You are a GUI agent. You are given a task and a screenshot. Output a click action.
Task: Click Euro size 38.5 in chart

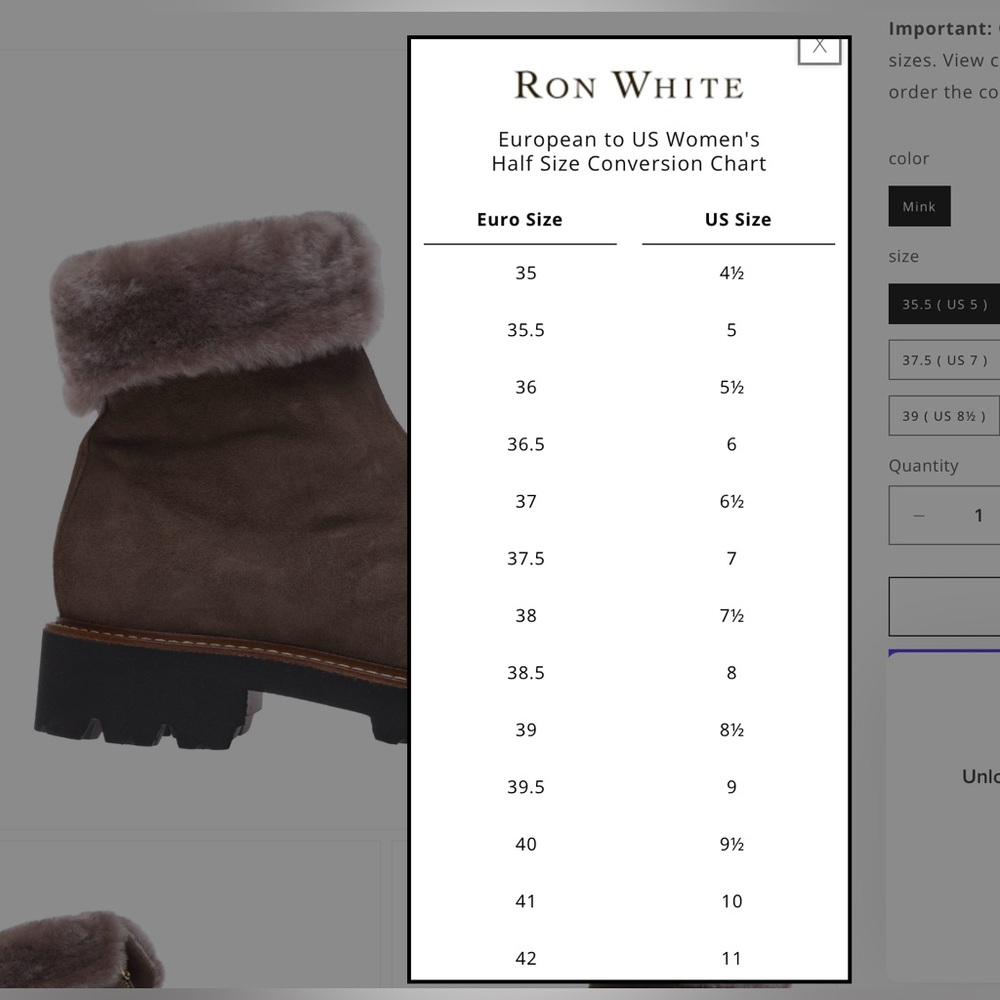tap(526, 672)
